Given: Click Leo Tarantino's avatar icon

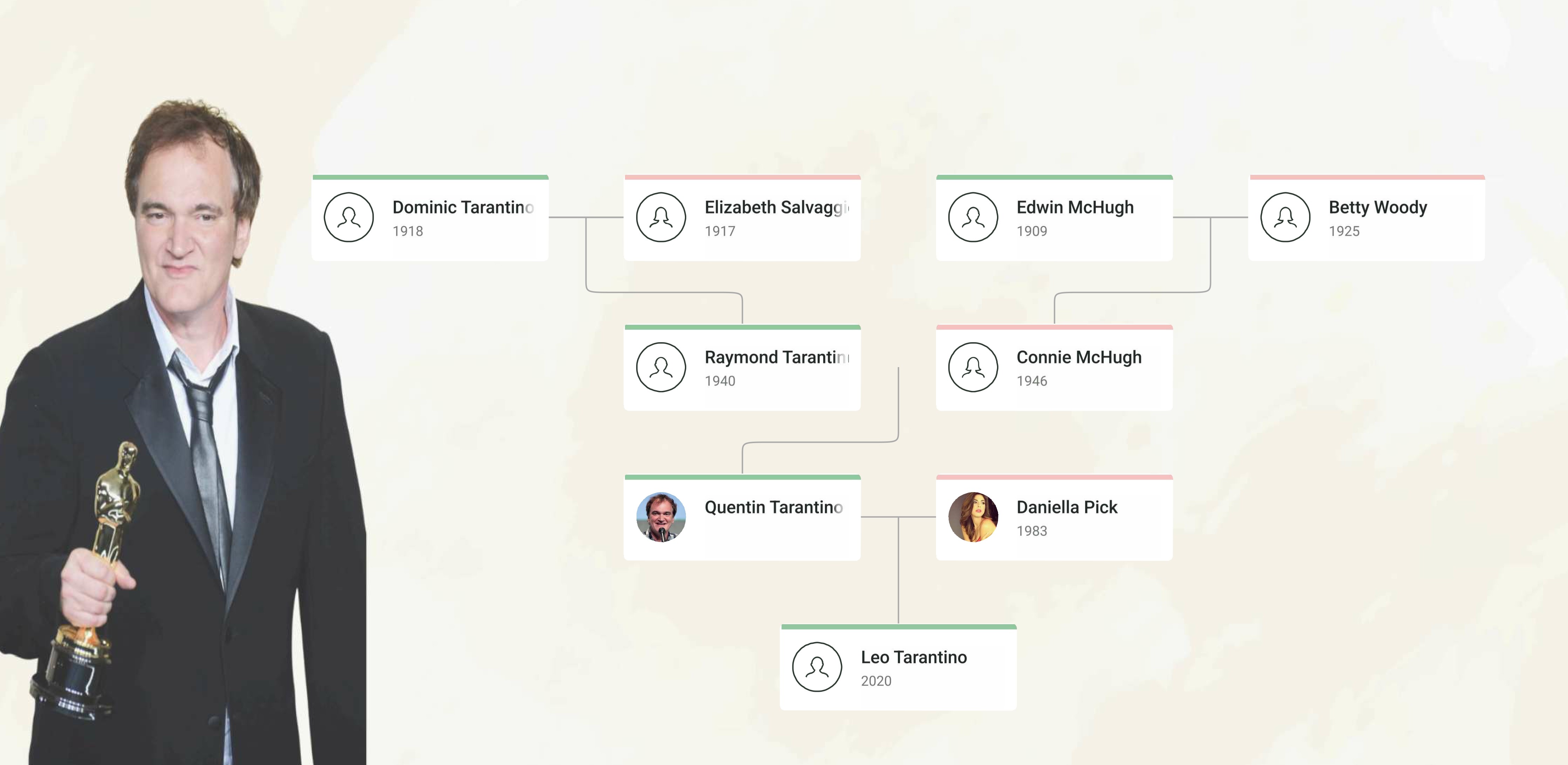Looking at the screenshot, I should 817,667.
